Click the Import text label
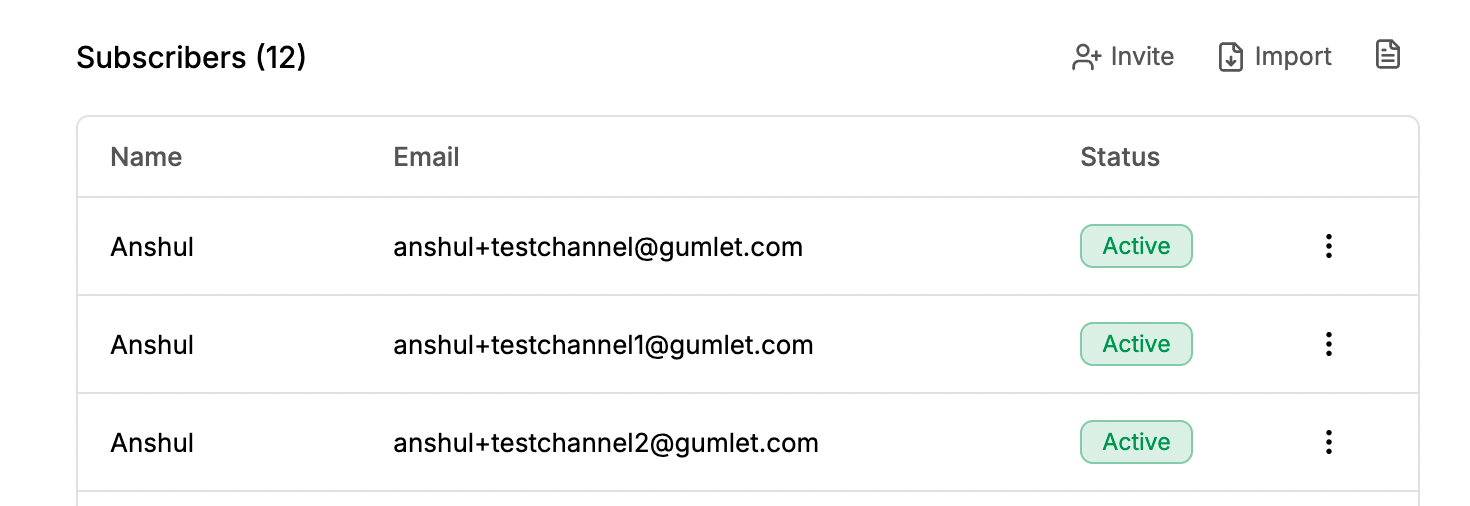Image resolution: width=1470 pixels, height=506 pixels. tap(1293, 57)
